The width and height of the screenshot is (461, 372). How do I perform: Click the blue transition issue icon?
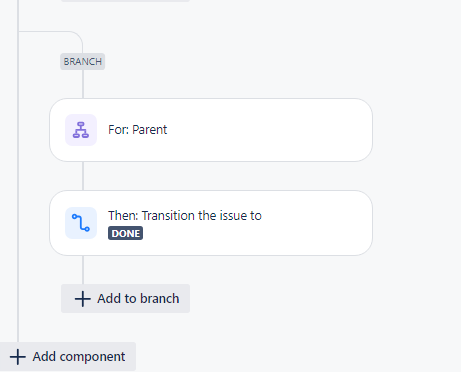click(81, 223)
